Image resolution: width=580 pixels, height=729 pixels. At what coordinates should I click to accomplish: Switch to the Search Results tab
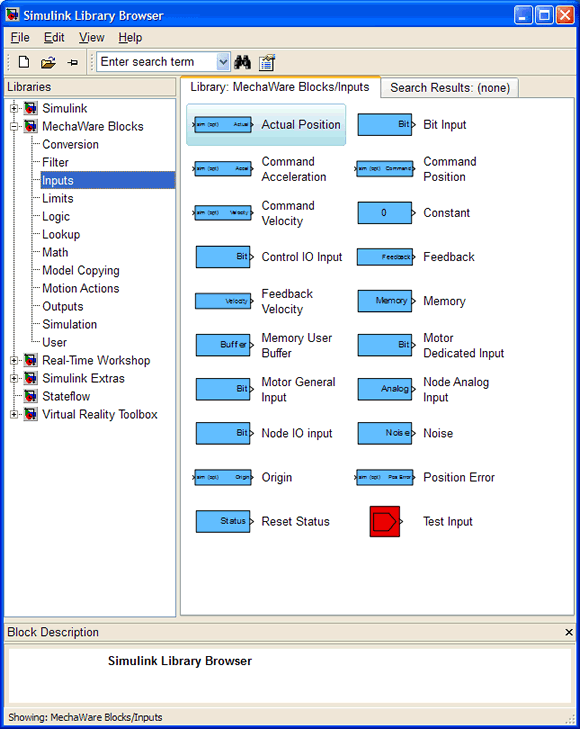point(450,88)
